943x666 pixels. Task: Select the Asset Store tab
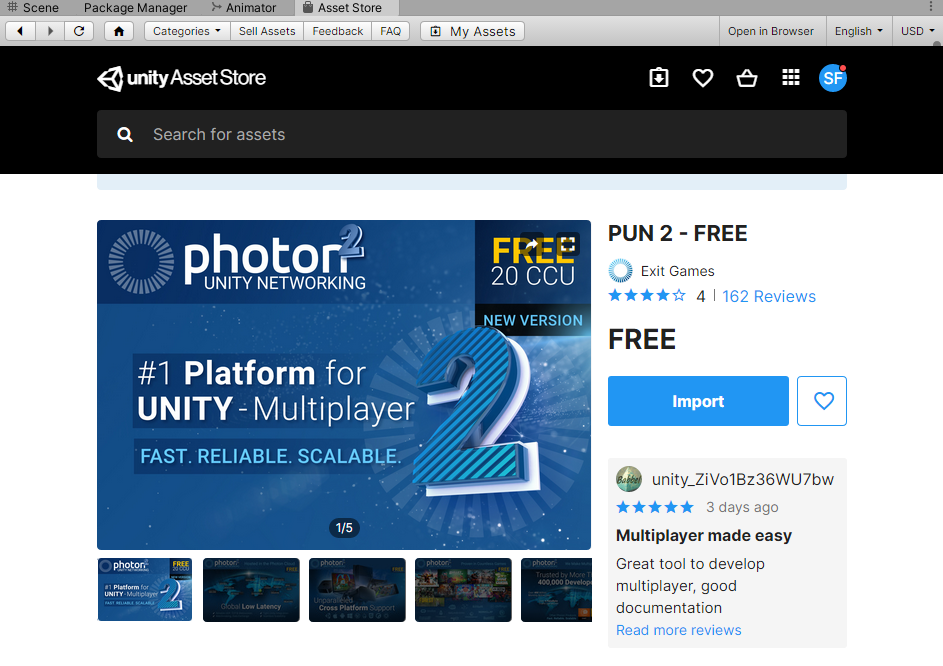click(x=346, y=8)
